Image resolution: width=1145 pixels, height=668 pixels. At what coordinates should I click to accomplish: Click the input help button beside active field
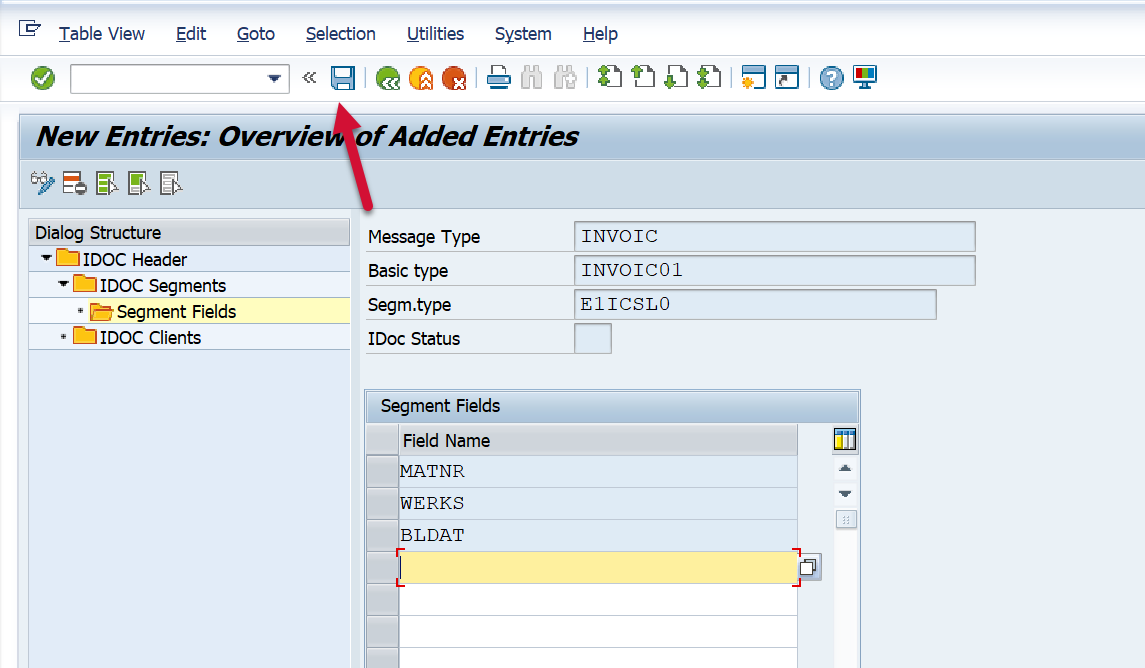point(809,567)
